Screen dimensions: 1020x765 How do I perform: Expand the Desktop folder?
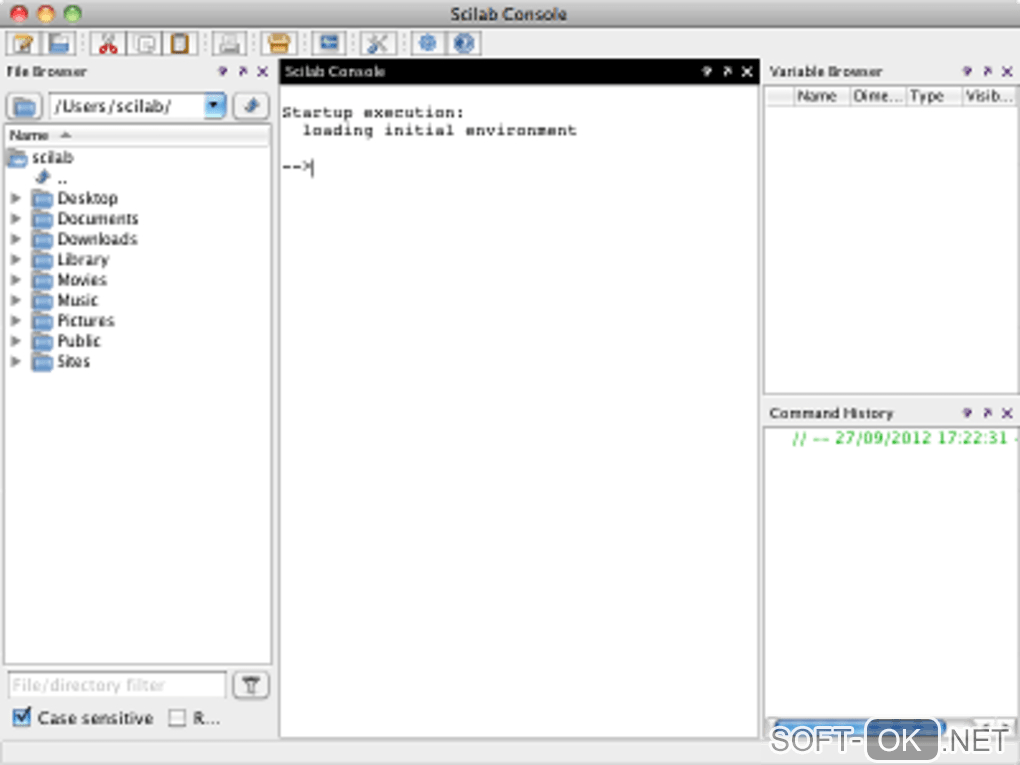[16, 198]
